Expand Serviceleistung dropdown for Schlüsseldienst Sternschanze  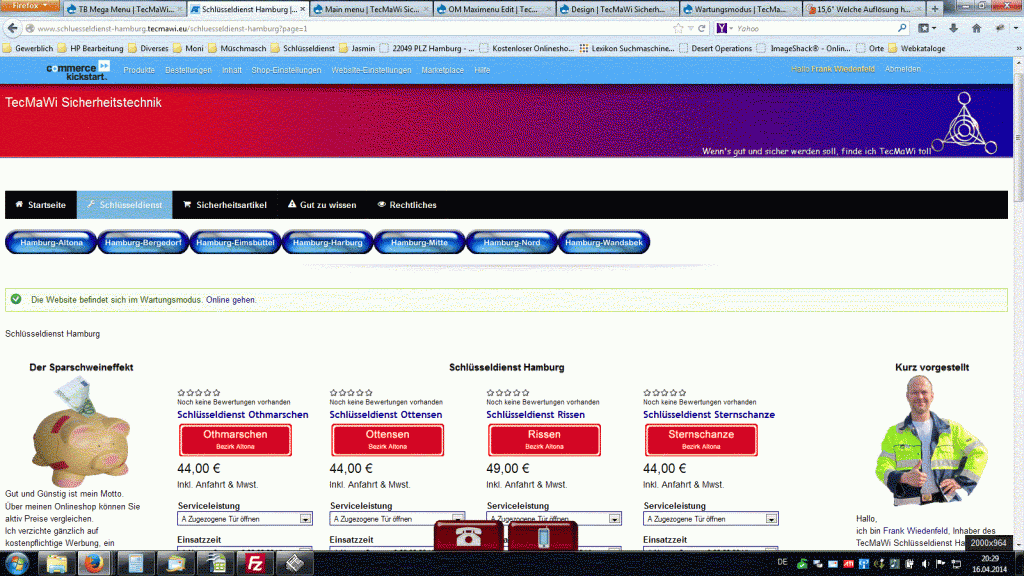pyautogui.click(x=771, y=519)
